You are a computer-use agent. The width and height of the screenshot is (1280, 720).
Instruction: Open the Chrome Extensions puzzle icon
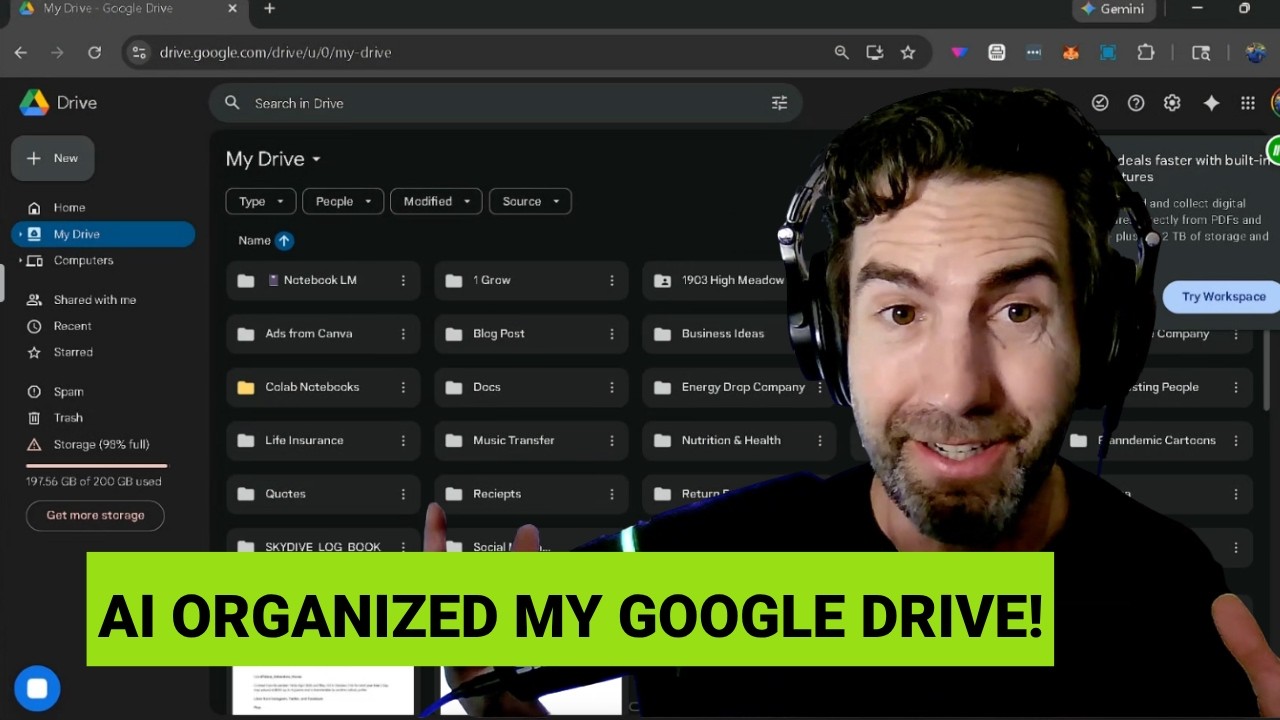(x=1146, y=53)
